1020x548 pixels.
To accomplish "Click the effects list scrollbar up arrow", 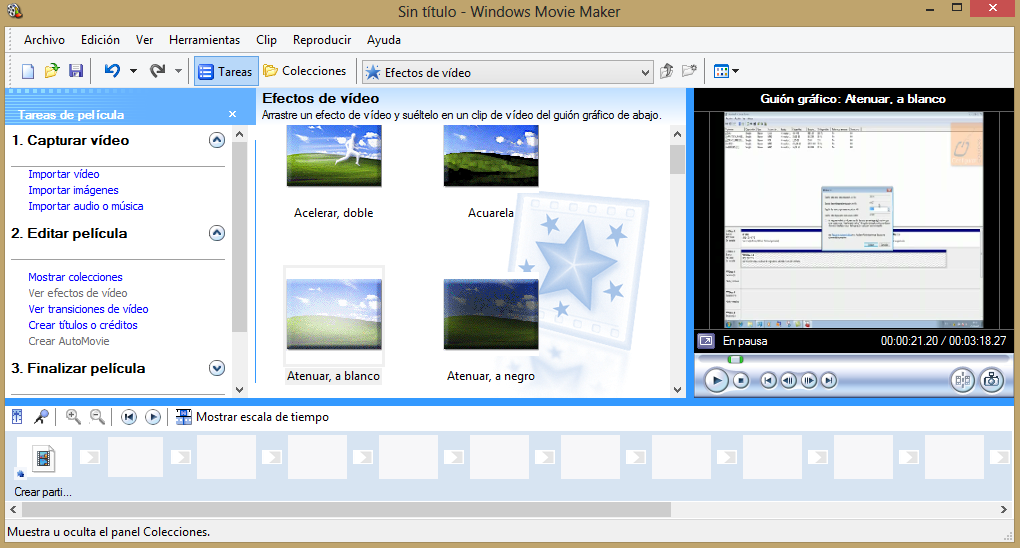I will [677, 134].
